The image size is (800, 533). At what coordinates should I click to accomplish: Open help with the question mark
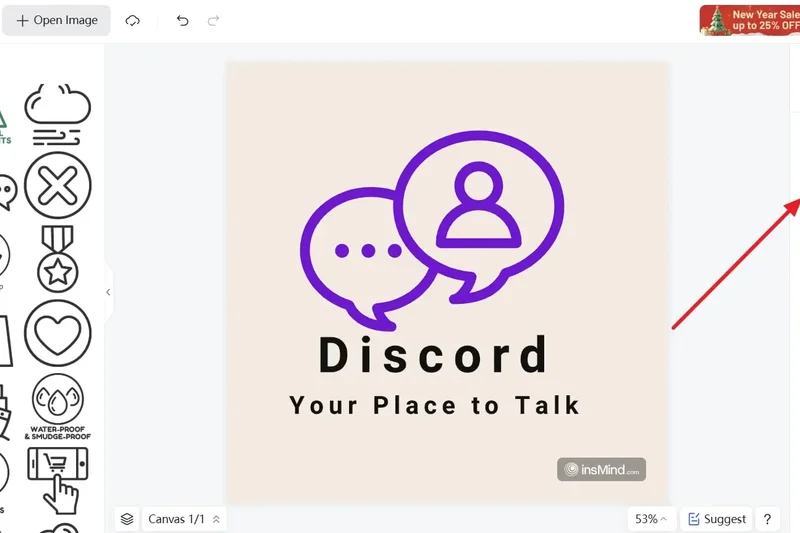tap(767, 519)
